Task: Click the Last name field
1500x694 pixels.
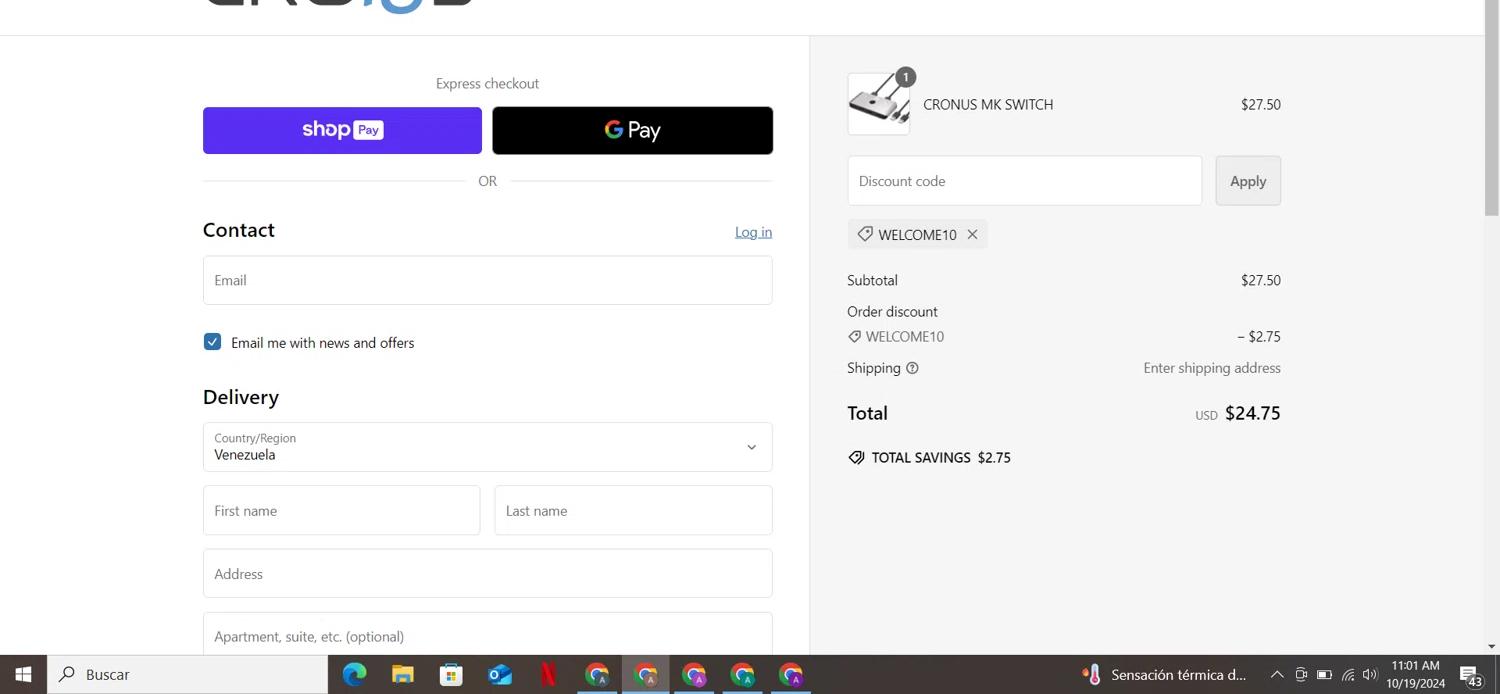Action: pyautogui.click(x=633, y=510)
